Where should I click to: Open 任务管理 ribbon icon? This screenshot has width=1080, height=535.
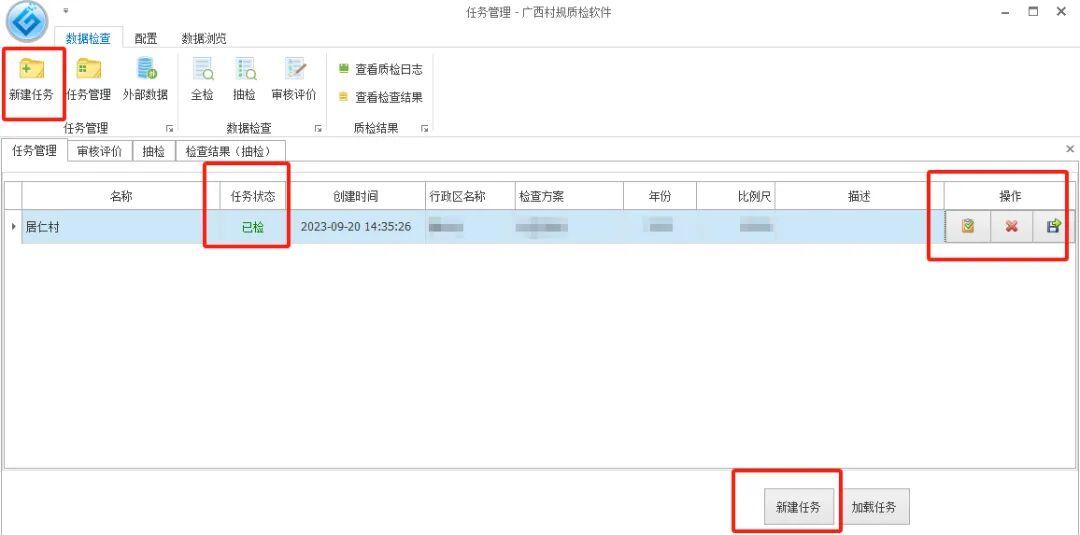(x=88, y=81)
